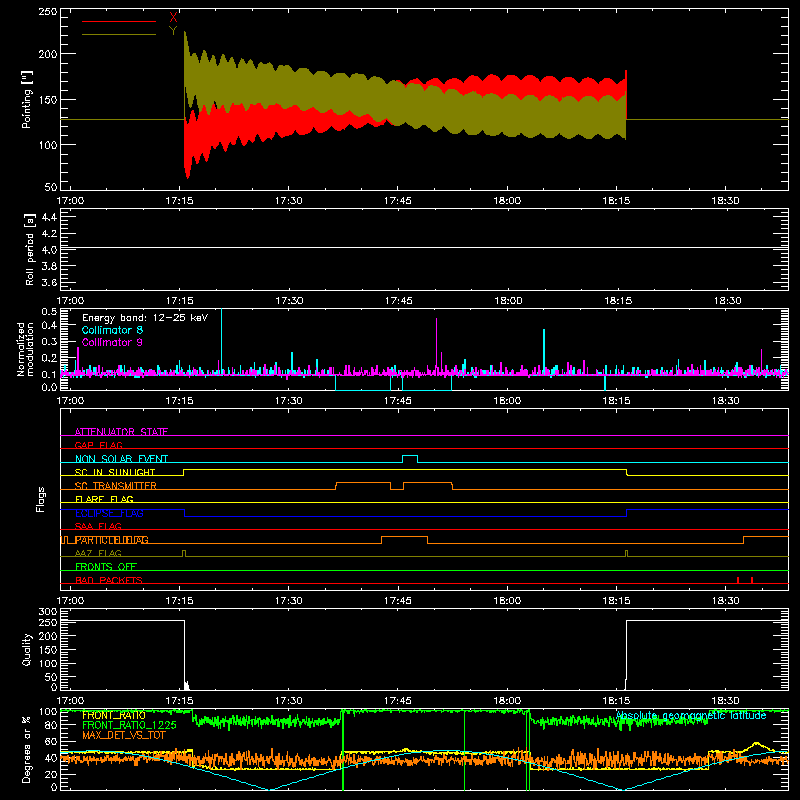Image resolution: width=800 pixels, height=800 pixels.
Task: Select the orange MAX_DET_VS_TOT legend entry
Action: pos(124,735)
